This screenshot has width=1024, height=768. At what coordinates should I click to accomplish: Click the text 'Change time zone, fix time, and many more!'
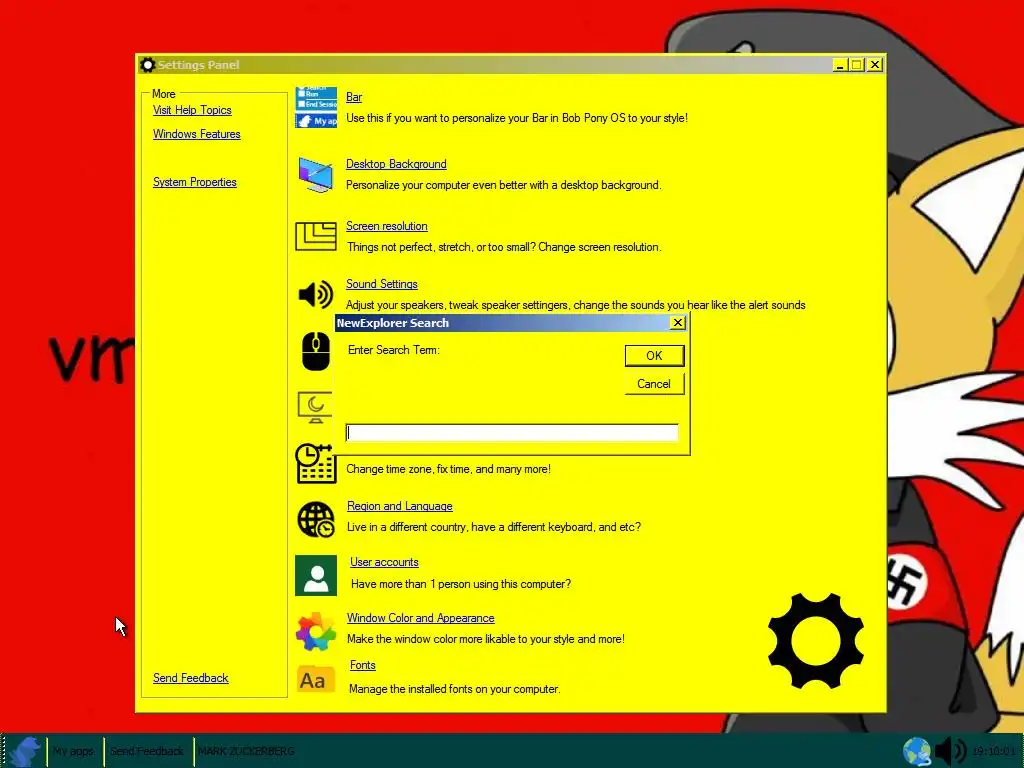(449, 469)
